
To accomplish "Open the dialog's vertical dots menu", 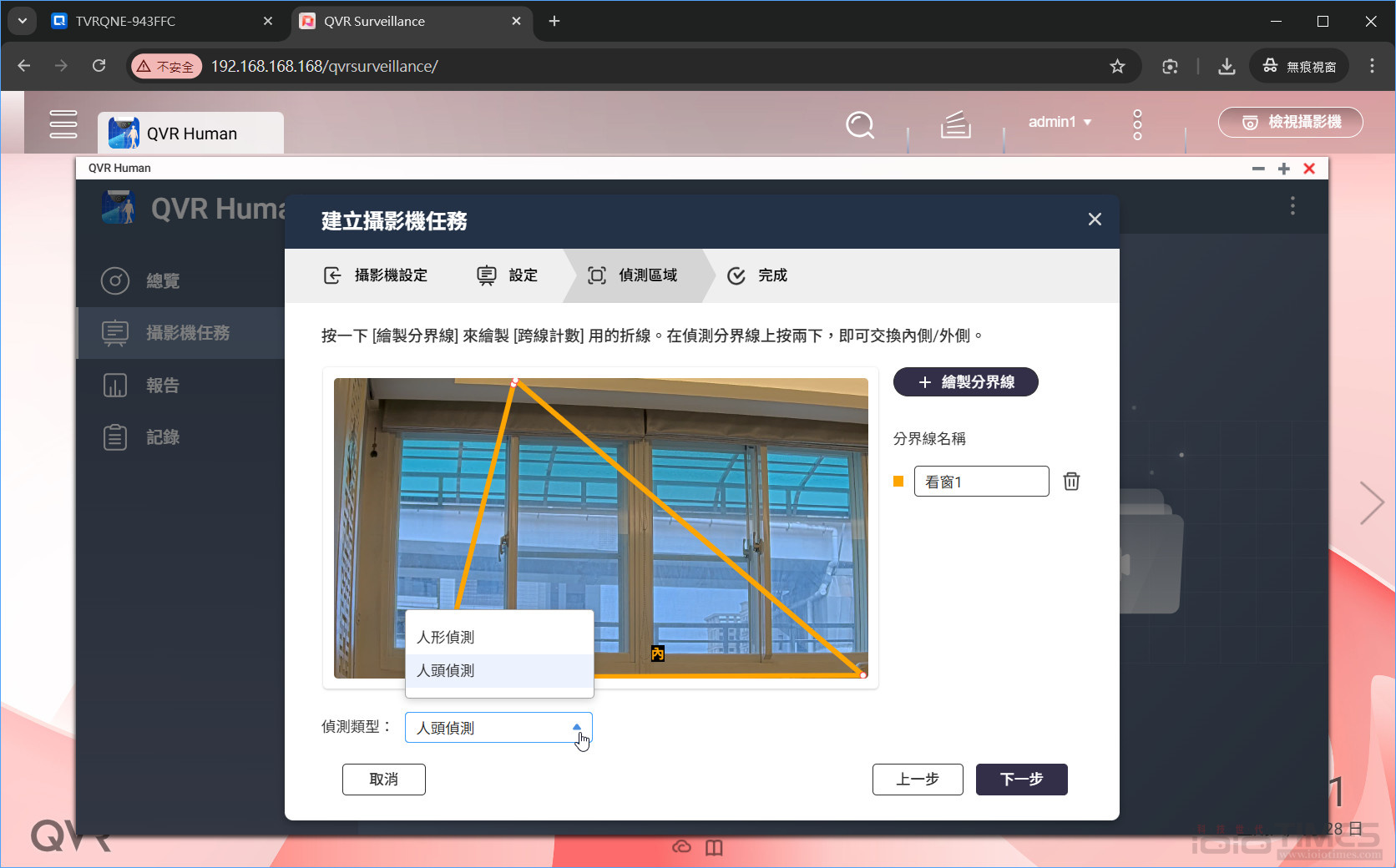I will (1292, 205).
